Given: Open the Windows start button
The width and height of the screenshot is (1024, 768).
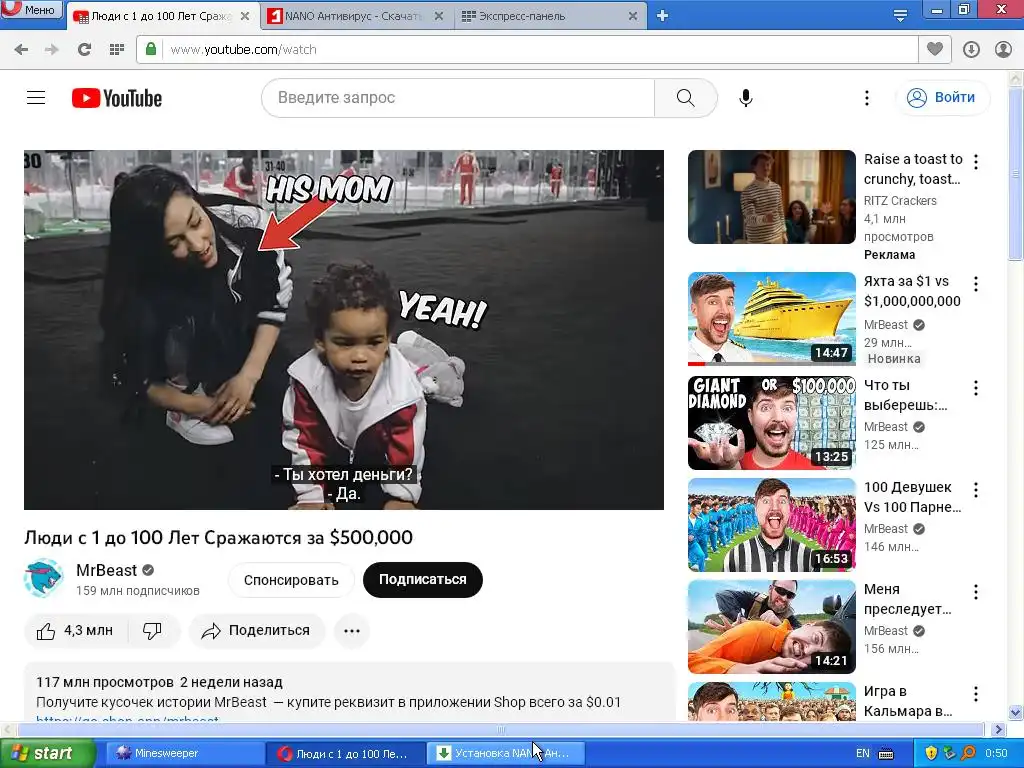Looking at the screenshot, I should pyautogui.click(x=48, y=753).
